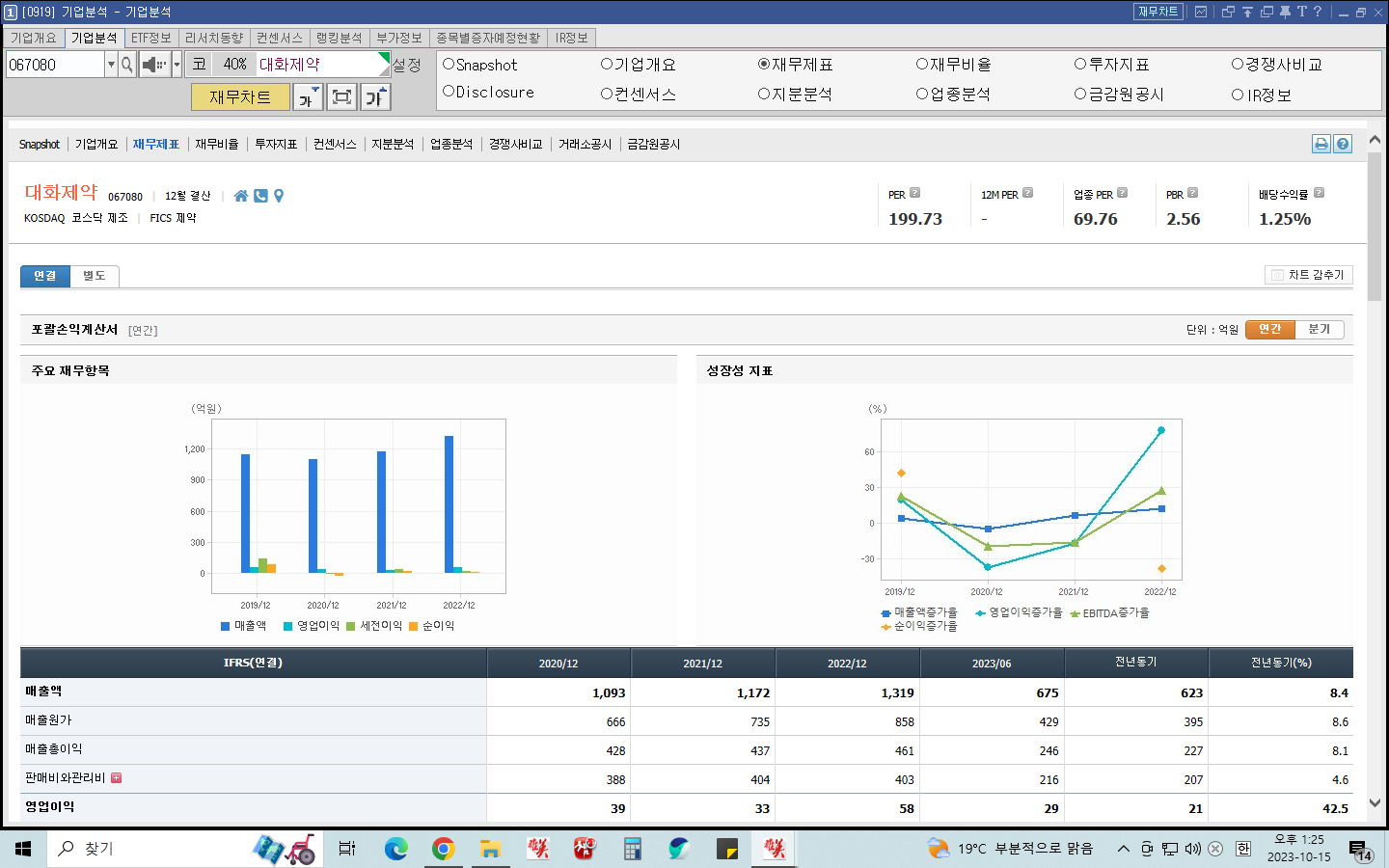Open the question mark help in title bar

coord(1318,12)
